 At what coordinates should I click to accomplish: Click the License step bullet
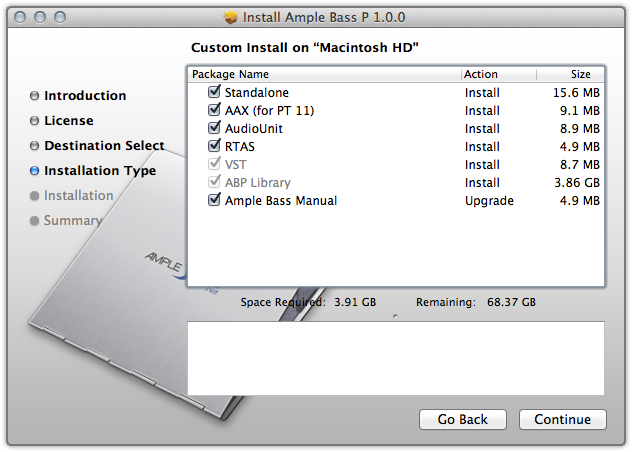point(35,121)
